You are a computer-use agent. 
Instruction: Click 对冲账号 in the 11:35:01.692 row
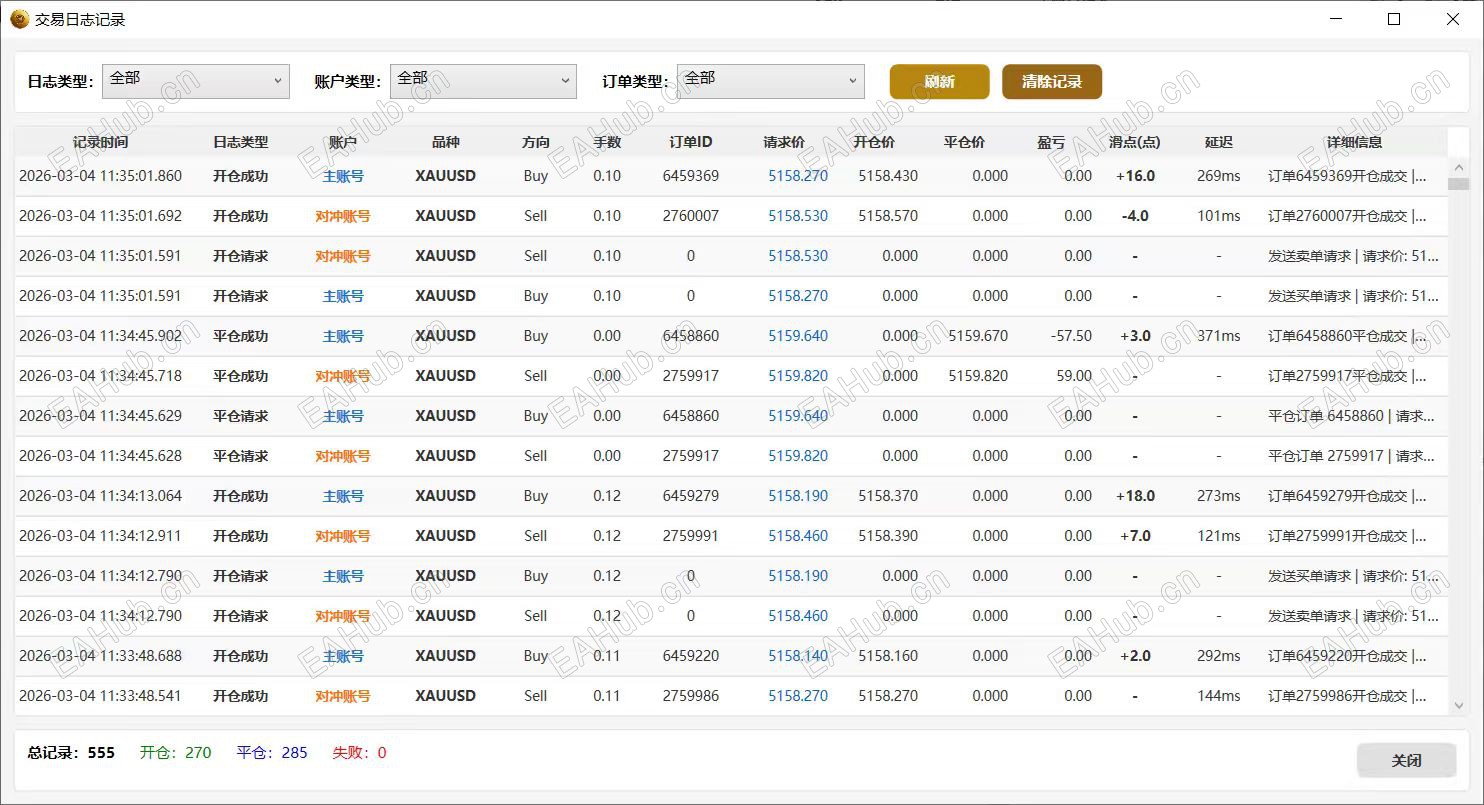pos(343,216)
